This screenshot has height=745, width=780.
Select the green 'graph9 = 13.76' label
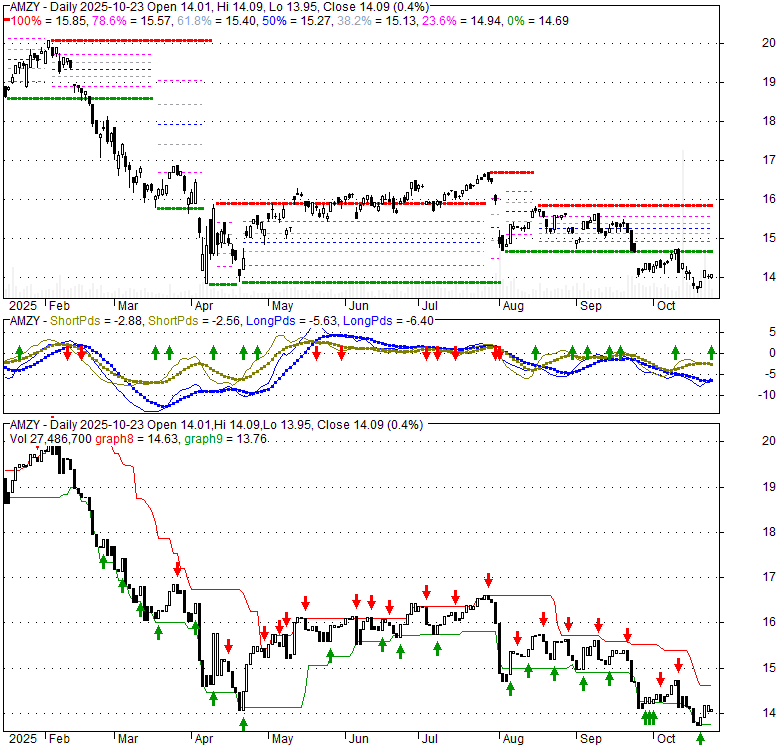pyautogui.click(x=226, y=439)
